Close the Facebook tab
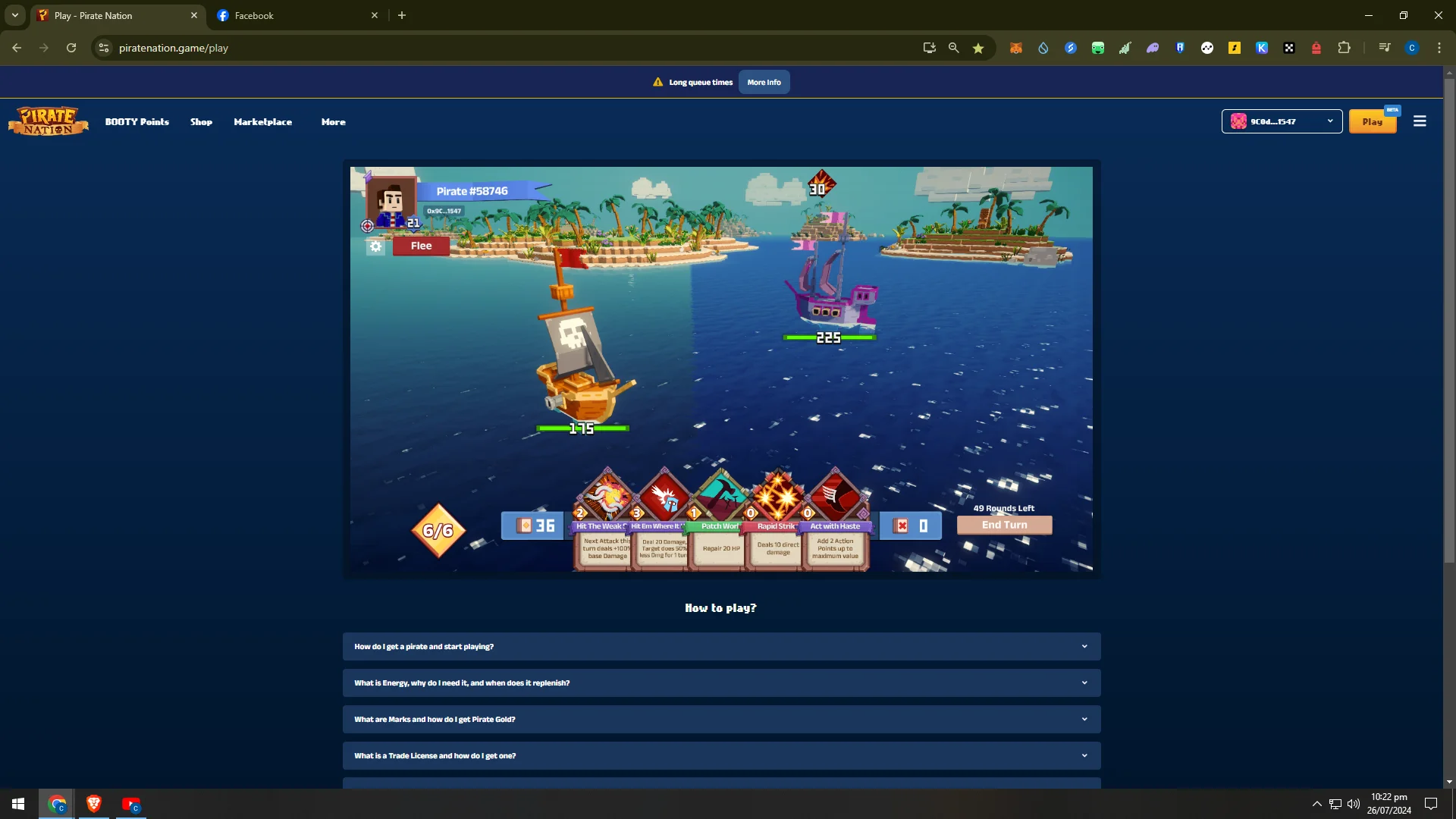 (375, 15)
